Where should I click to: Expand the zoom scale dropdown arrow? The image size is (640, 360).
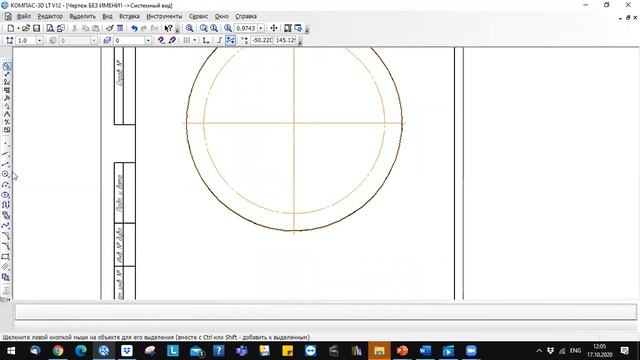(261, 28)
